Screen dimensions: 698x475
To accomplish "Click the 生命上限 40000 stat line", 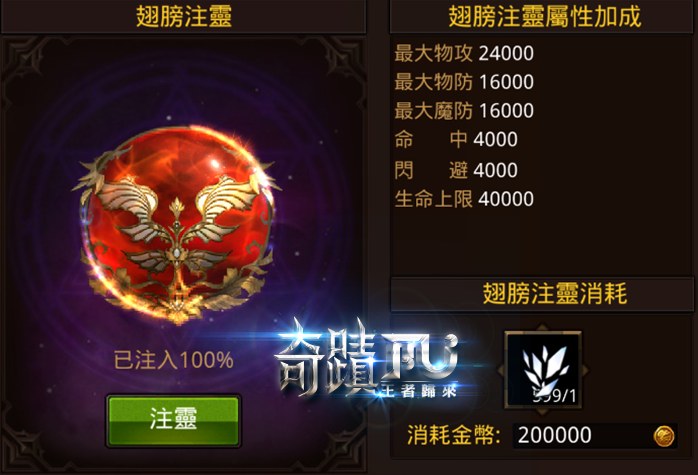I will [464, 199].
